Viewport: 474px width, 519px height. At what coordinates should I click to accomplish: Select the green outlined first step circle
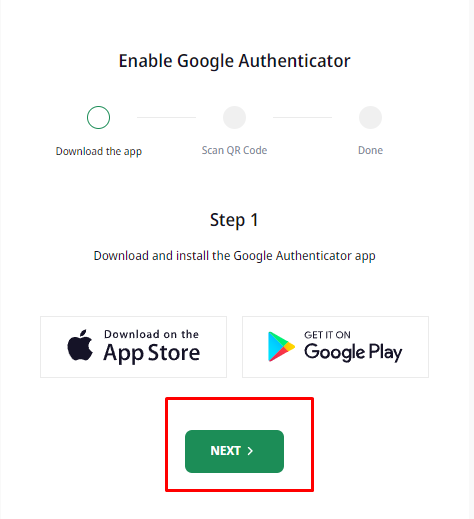(98, 117)
